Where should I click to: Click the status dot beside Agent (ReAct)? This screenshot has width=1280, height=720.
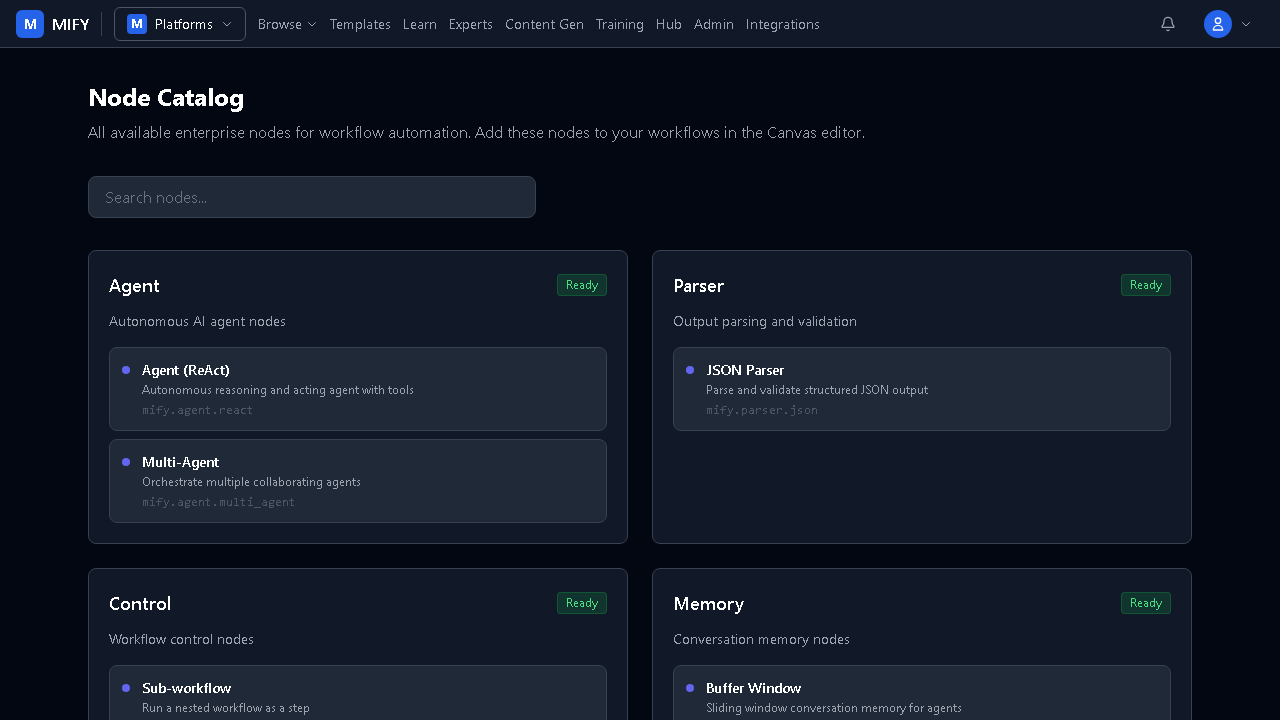pyautogui.click(x=126, y=370)
